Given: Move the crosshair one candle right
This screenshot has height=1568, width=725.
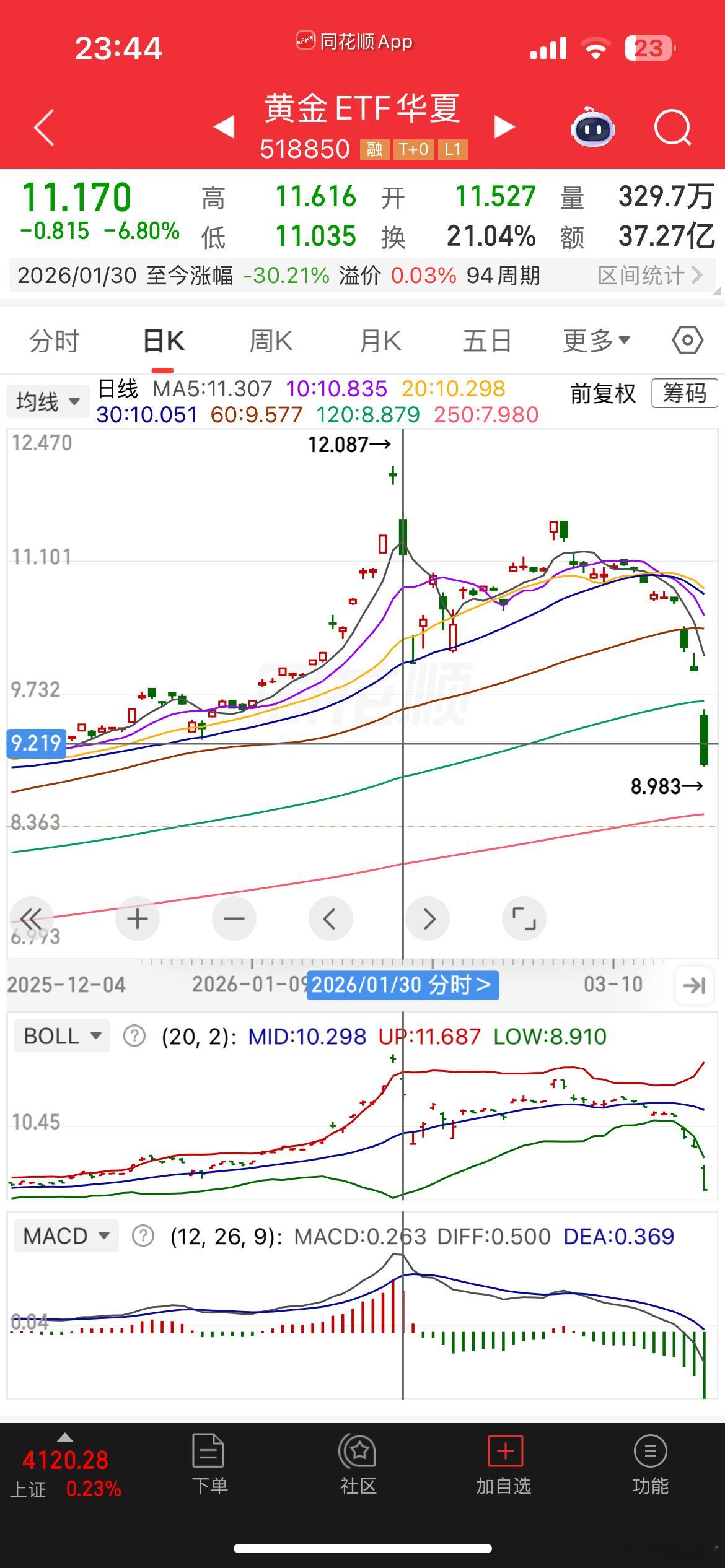Looking at the screenshot, I should point(428,918).
